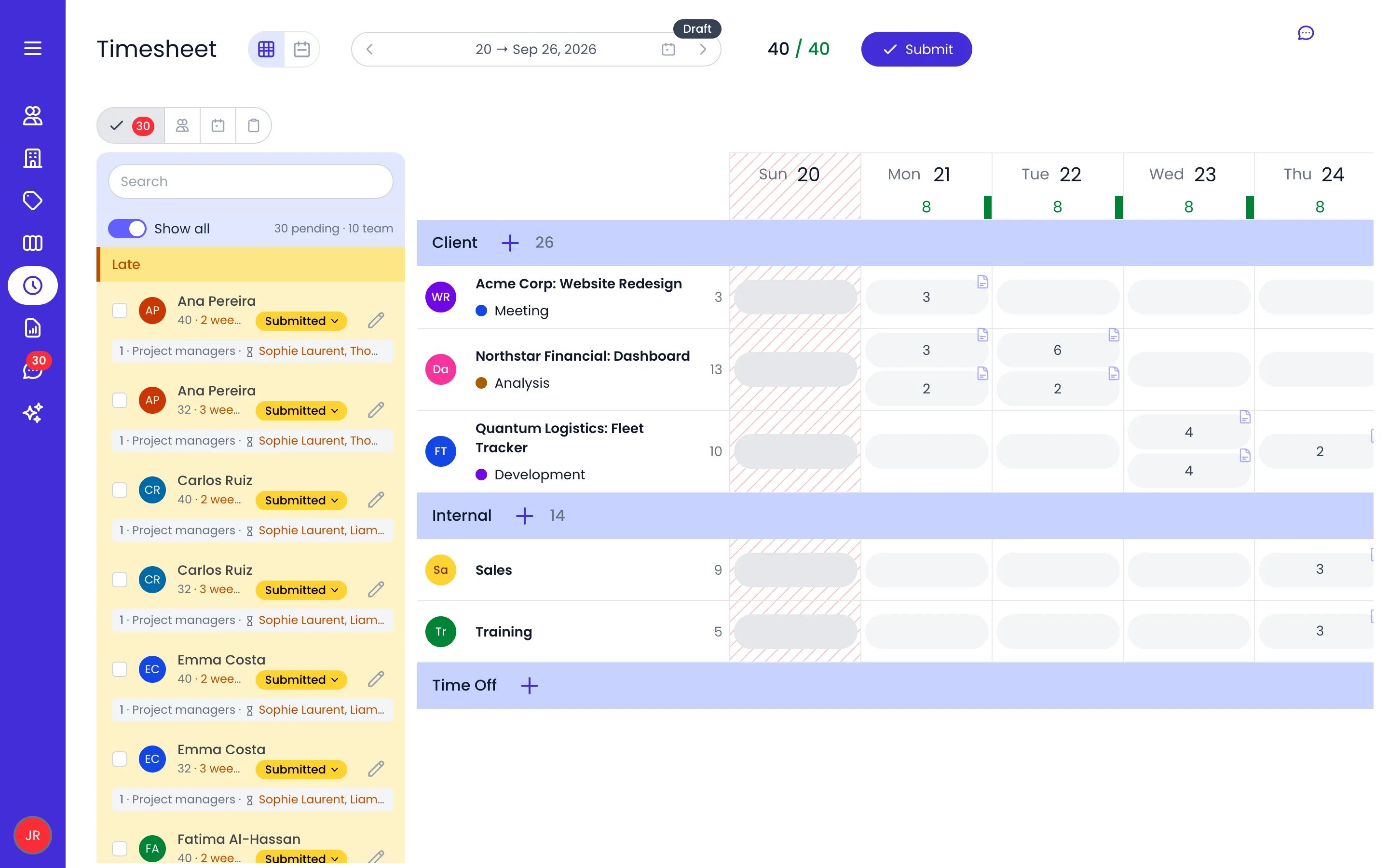
Task: Check the Carlos Ruiz 40-hour timesheet checkbox
Action: pos(120,489)
